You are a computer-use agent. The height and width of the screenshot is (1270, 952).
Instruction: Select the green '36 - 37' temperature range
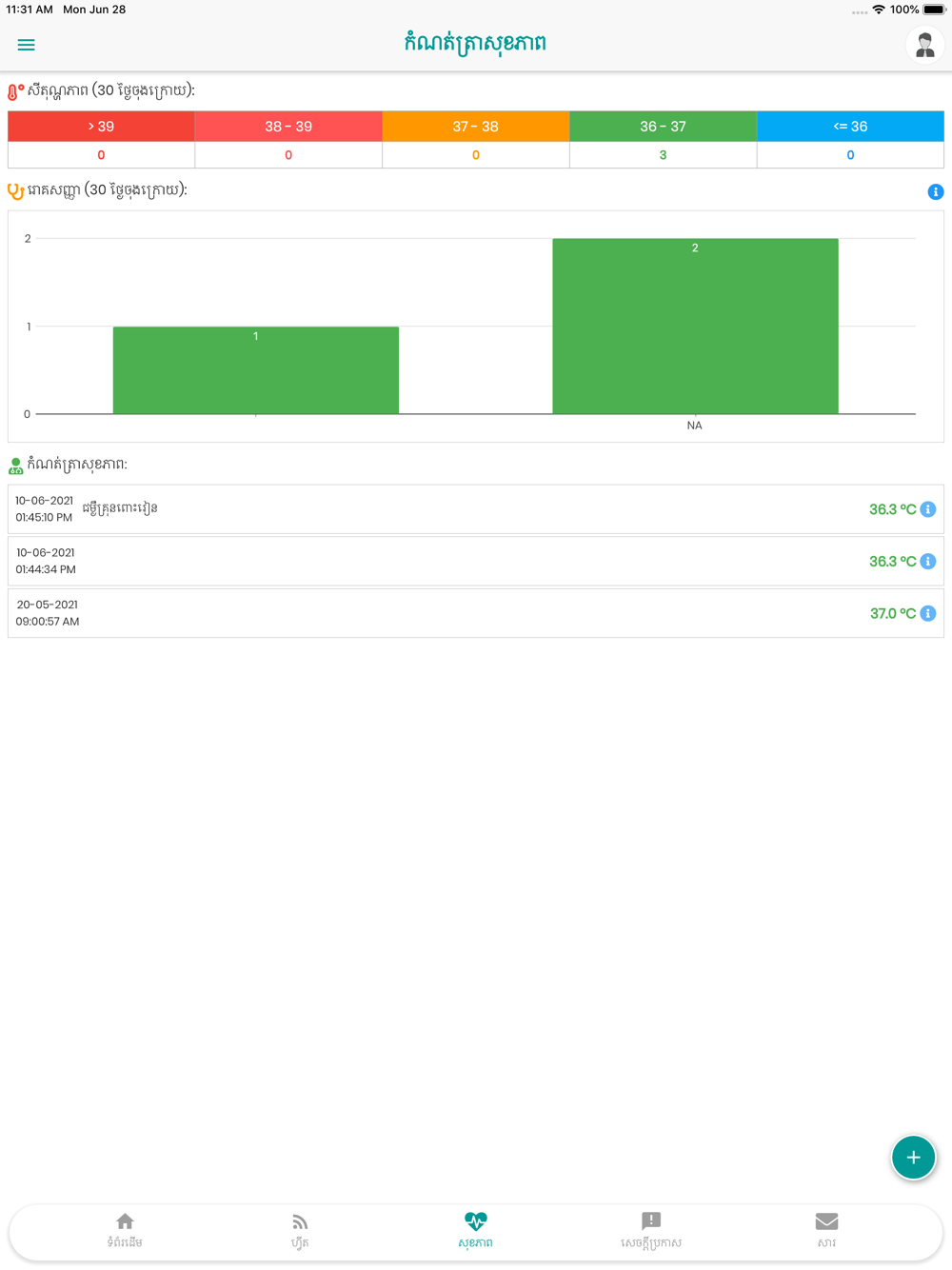[664, 127]
